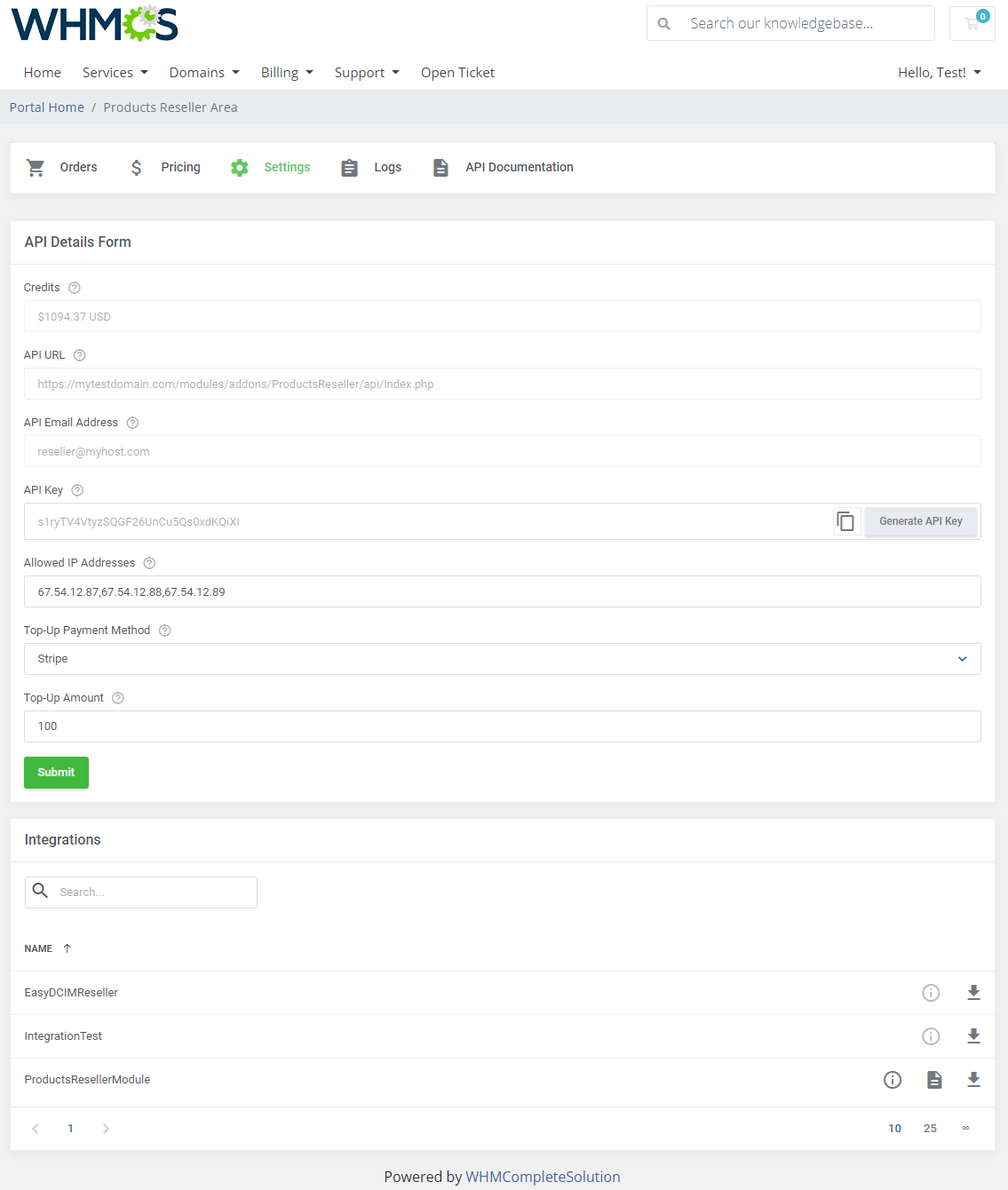
Task: Select the Pricing dollar icon
Action: coord(136,167)
